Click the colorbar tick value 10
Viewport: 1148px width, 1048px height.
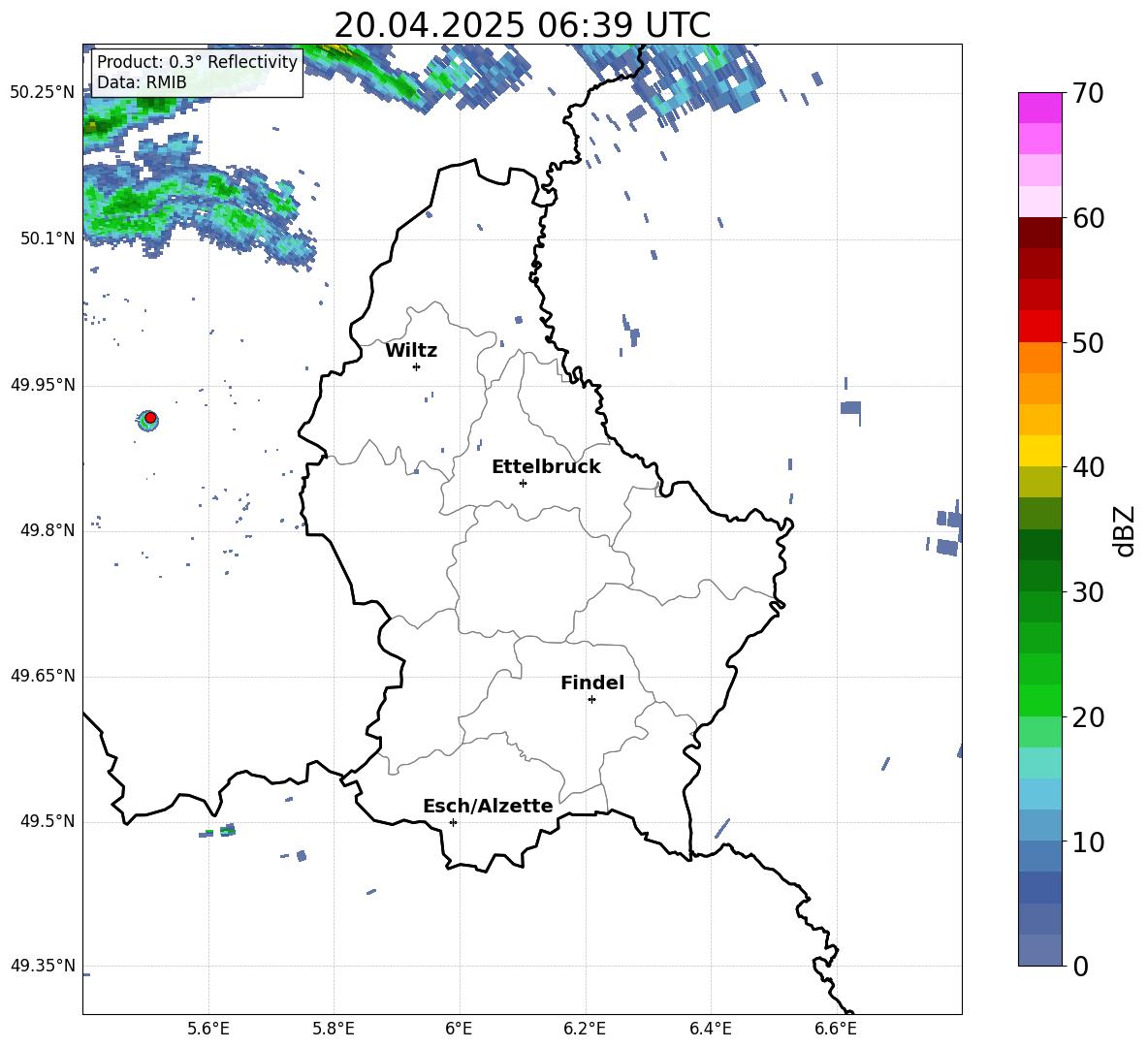click(x=1088, y=842)
